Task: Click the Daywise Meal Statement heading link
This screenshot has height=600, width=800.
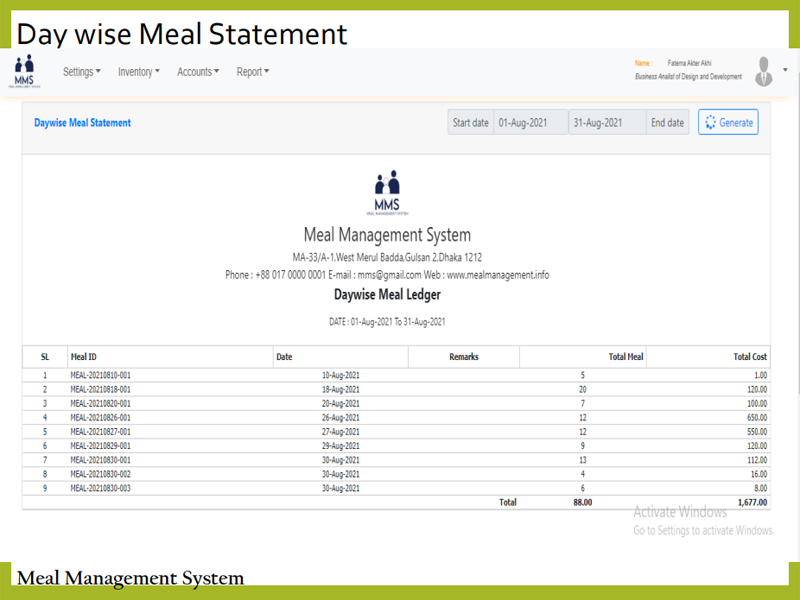Action: [x=82, y=123]
